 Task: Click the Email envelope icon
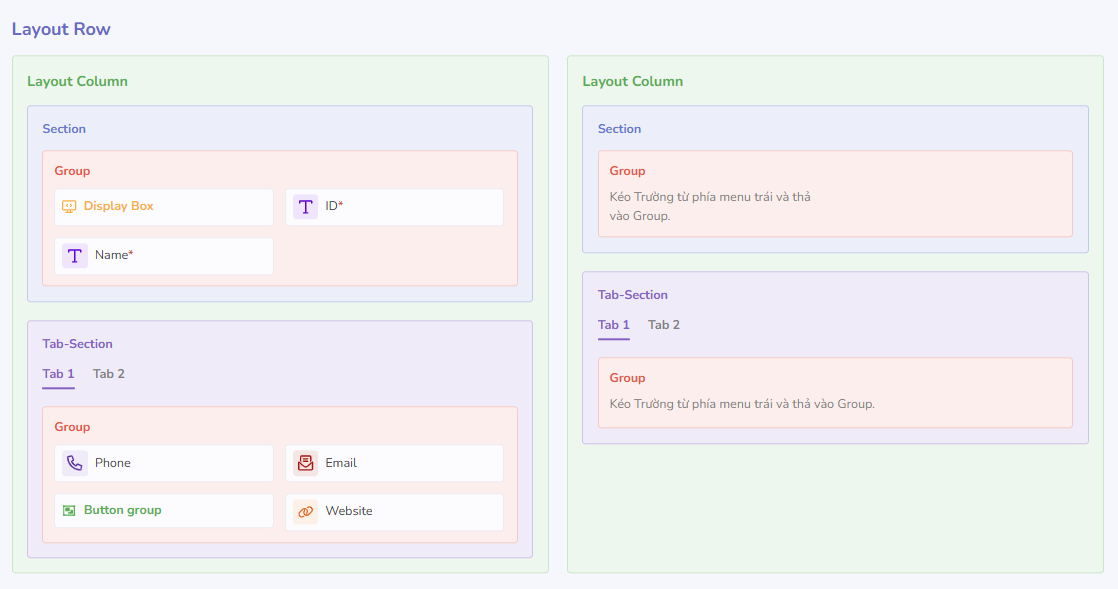coord(305,463)
